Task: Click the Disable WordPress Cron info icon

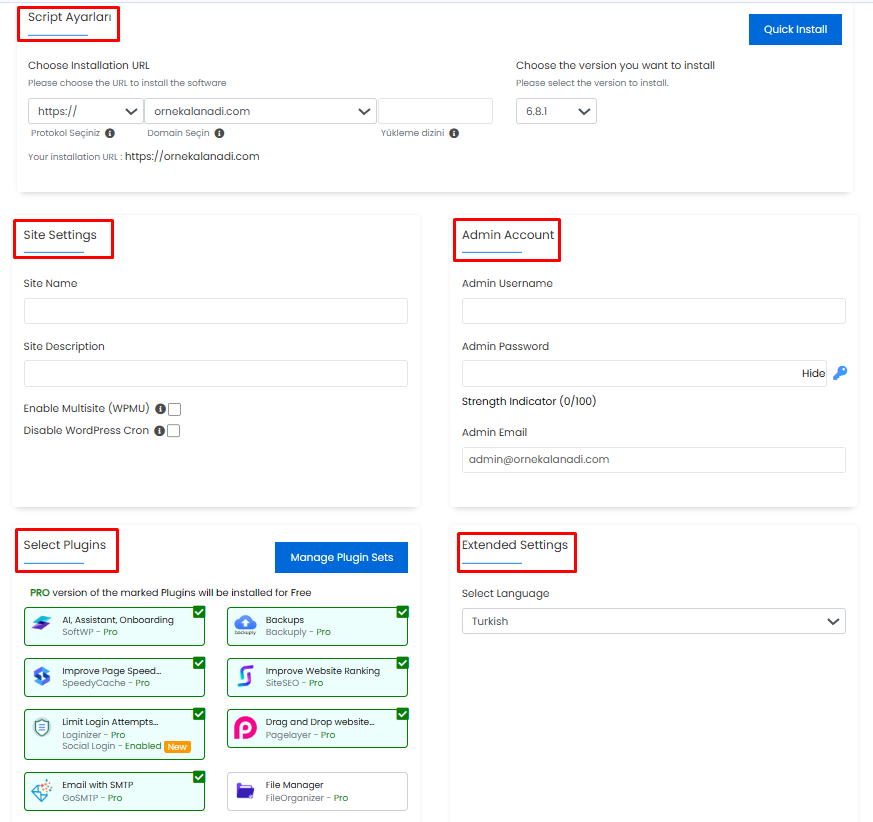Action: 159,430
